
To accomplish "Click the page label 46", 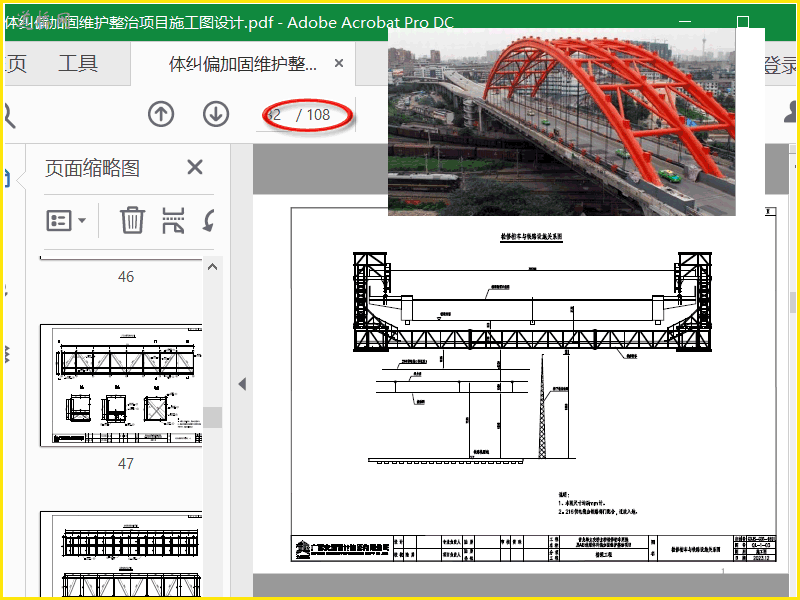I will click(126, 277).
